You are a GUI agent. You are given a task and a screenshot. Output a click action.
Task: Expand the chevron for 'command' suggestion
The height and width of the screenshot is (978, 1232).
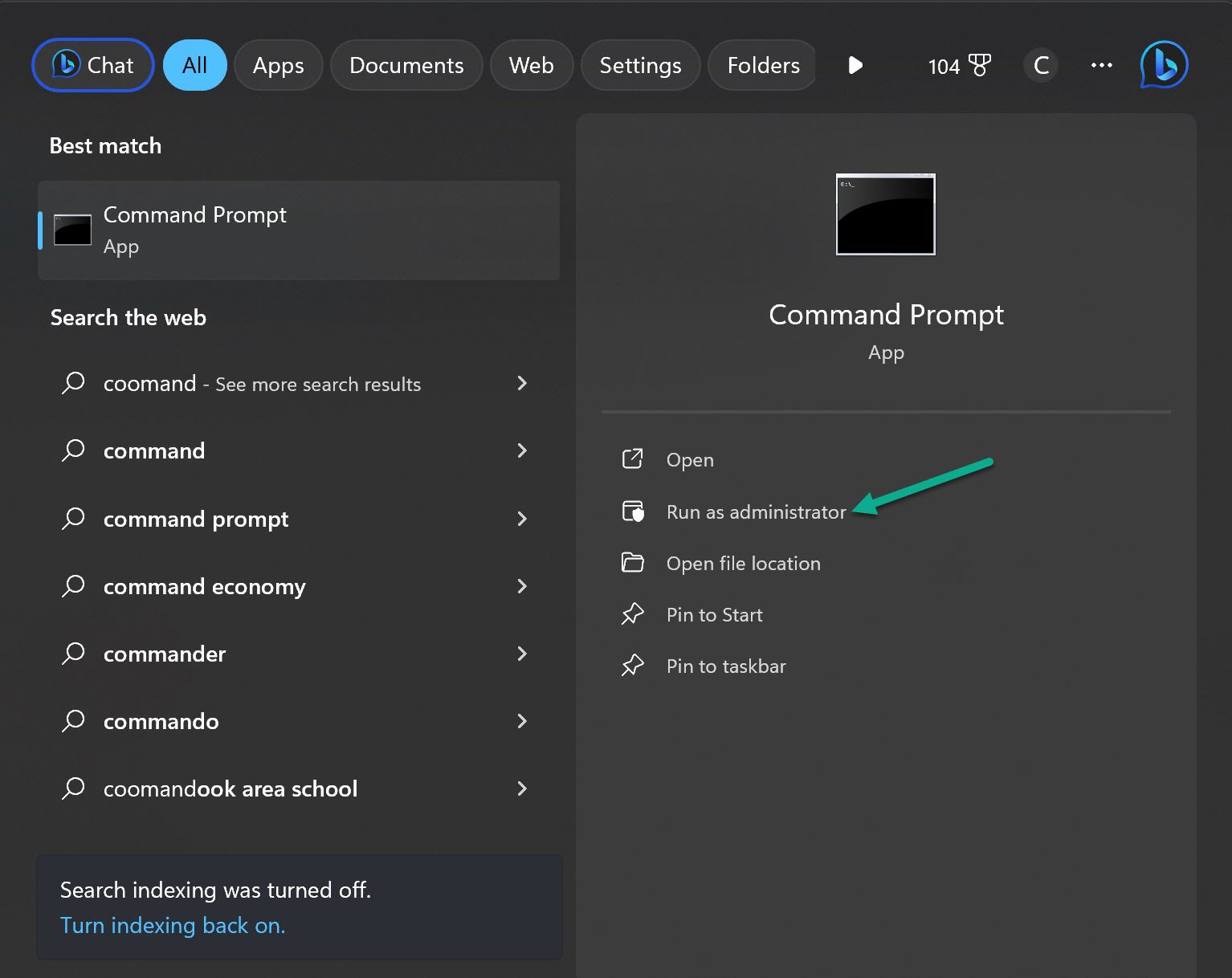522,450
